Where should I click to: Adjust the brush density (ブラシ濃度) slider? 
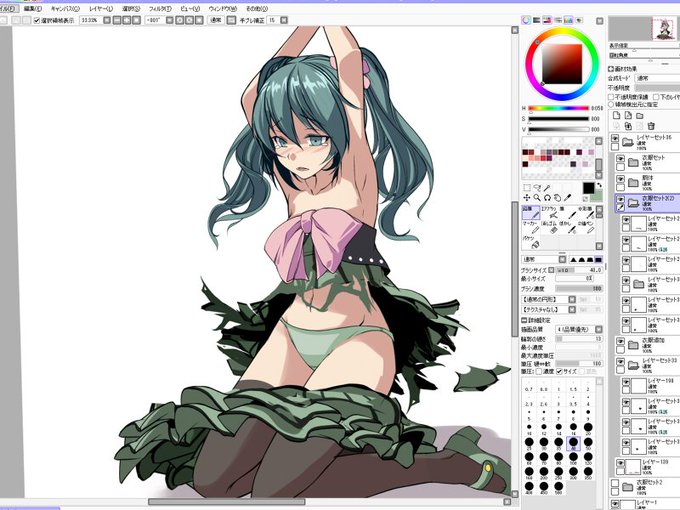click(x=579, y=289)
